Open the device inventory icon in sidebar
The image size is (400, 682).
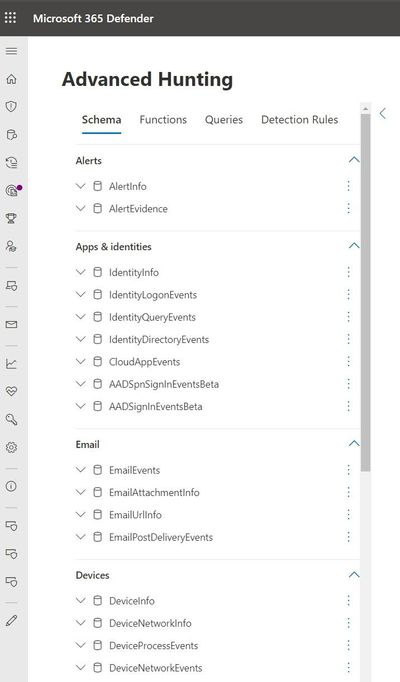11,285
